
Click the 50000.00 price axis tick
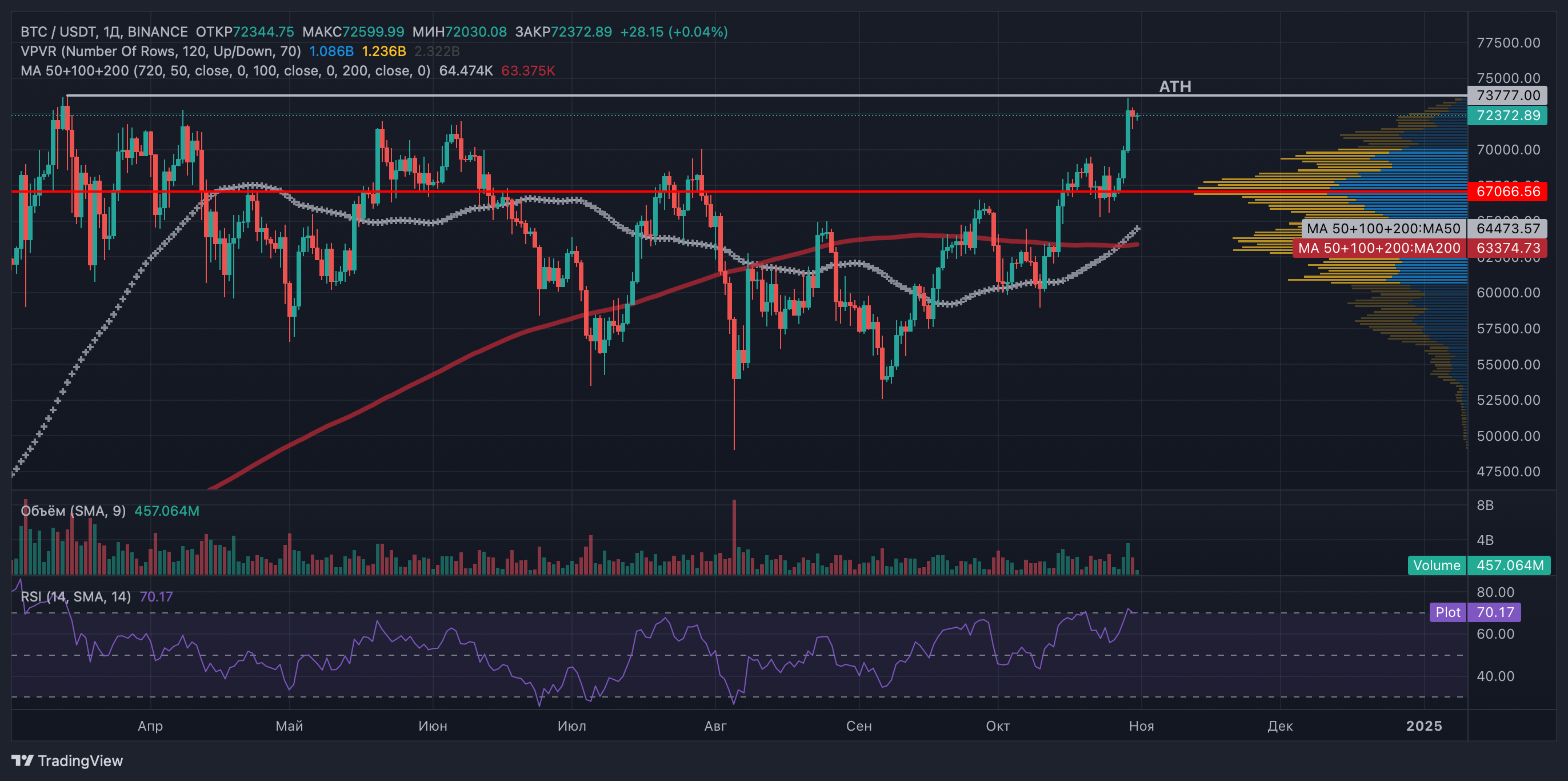point(1509,436)
